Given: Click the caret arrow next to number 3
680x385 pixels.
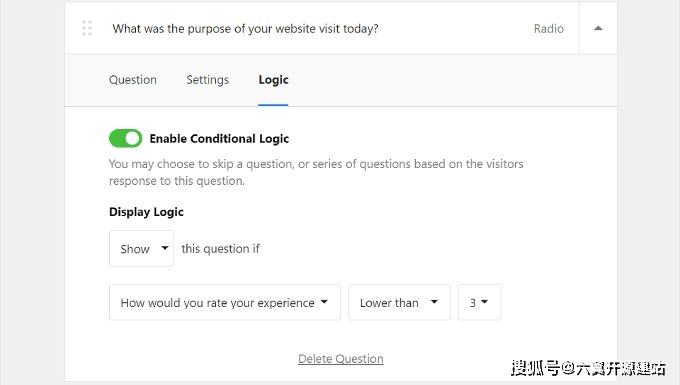Looking at the screenshot, I should point(484,302).
